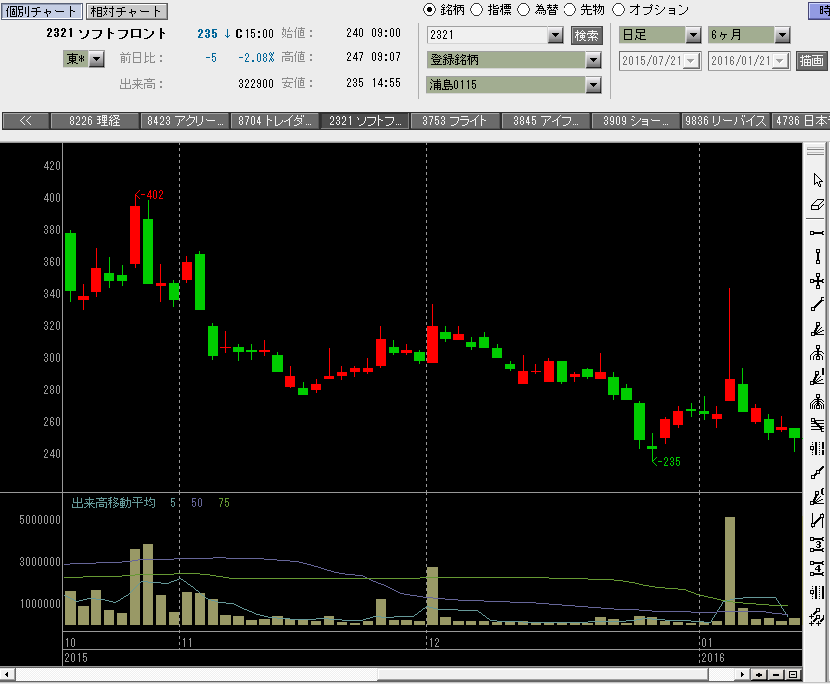Viewport: 830px width, 684px height.
Task: Open the 登録銘柄 dropdown
Action: [x=593, y=60]
